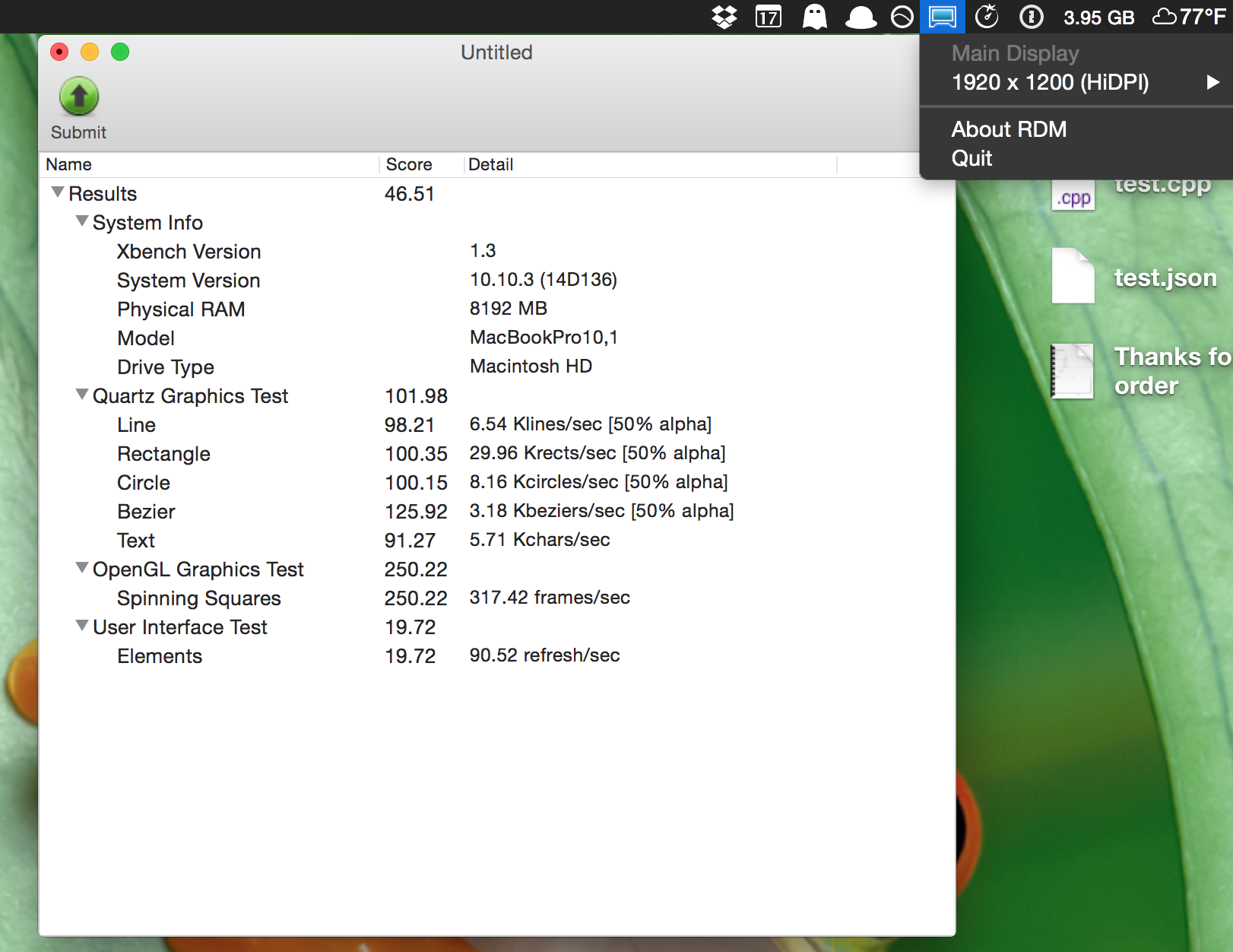Select the Rectangle test row
Image resolution: width=1233 pixels, height=952 pixels.
(497, 453)
